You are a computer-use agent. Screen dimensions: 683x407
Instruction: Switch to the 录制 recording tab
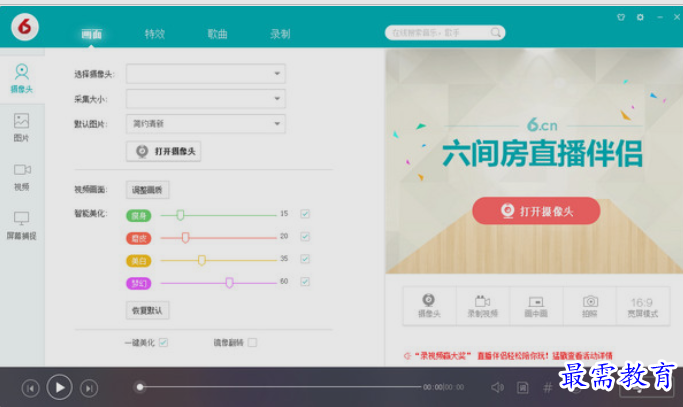pyautogui.click(x=280, y=34)
